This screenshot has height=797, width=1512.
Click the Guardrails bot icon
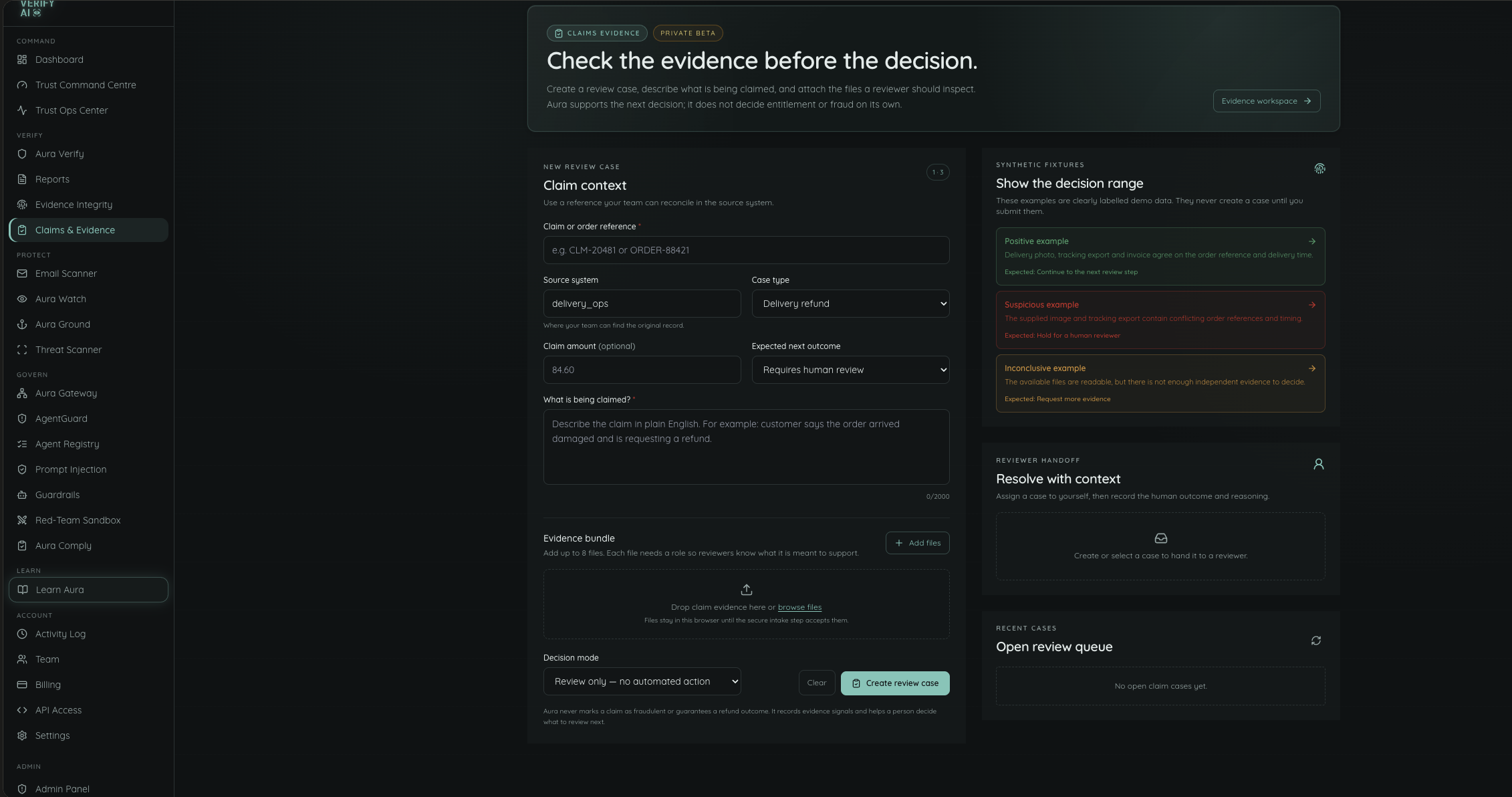click(22, 495)
